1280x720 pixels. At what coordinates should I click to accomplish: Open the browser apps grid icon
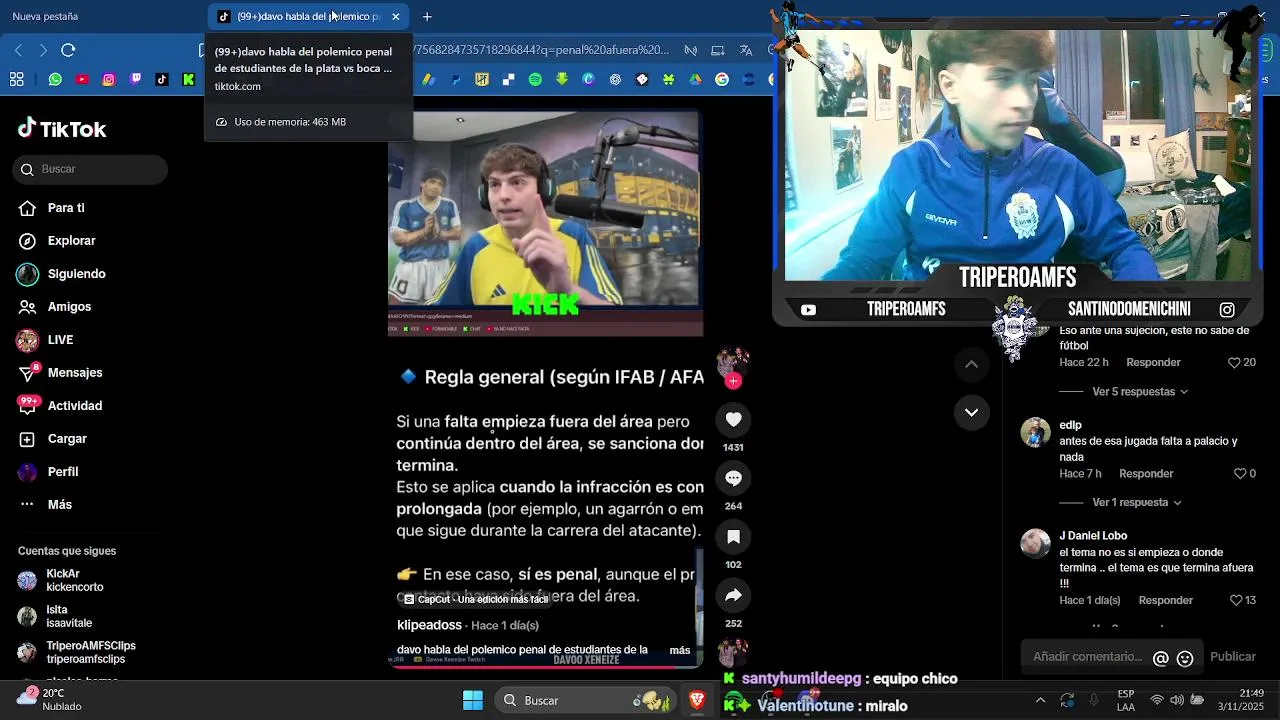(17, 79)
